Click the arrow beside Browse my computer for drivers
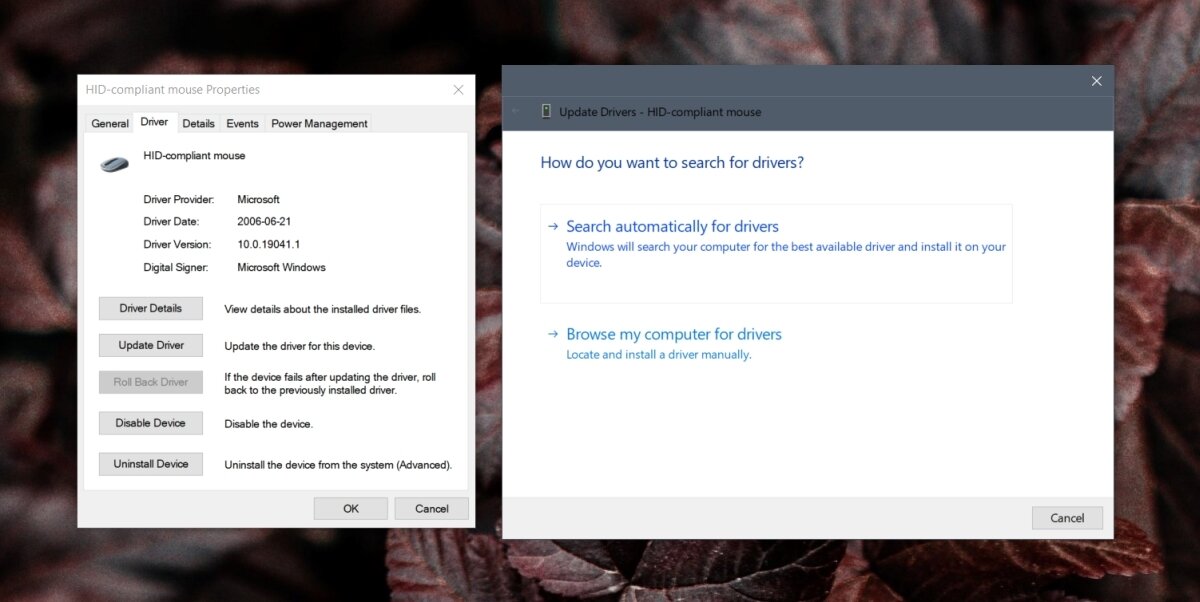 pos(553,334)
